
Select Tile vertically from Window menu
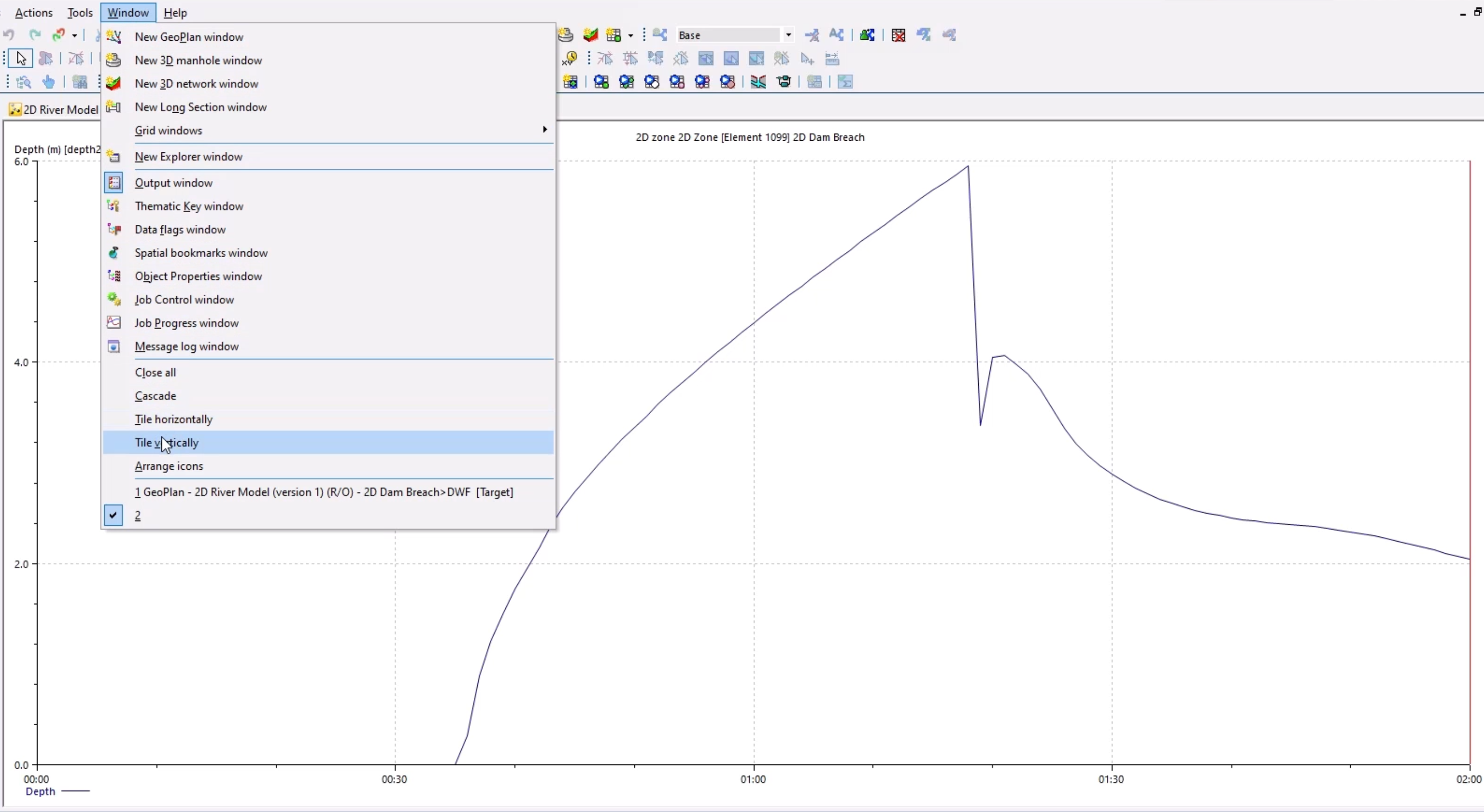coord(166,442)
